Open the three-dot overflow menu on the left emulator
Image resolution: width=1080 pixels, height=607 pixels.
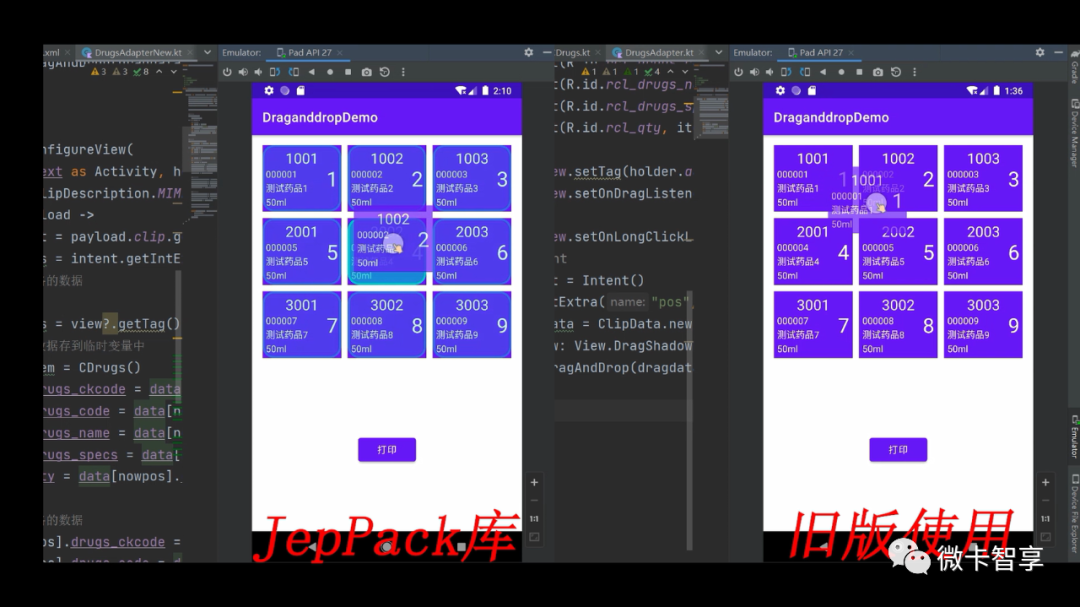pos(404,71)
